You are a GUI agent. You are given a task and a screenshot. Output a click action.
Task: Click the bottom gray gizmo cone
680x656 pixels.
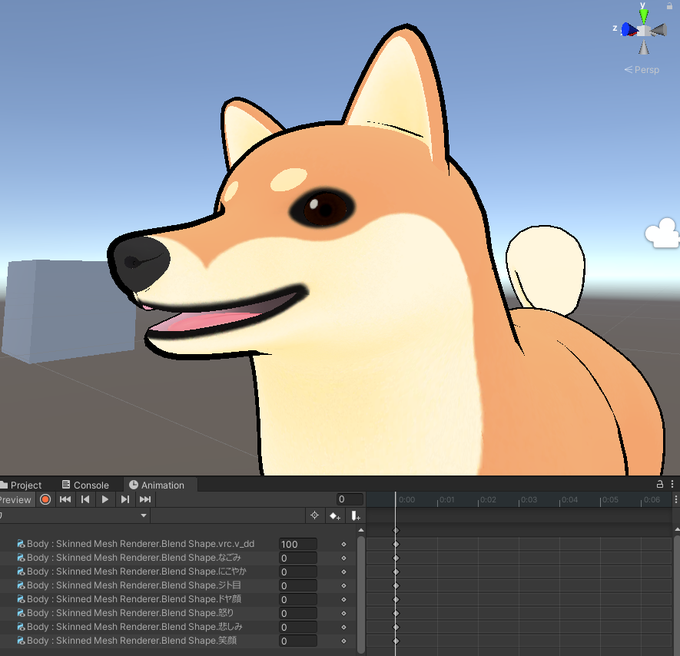[x=644, y=47]
